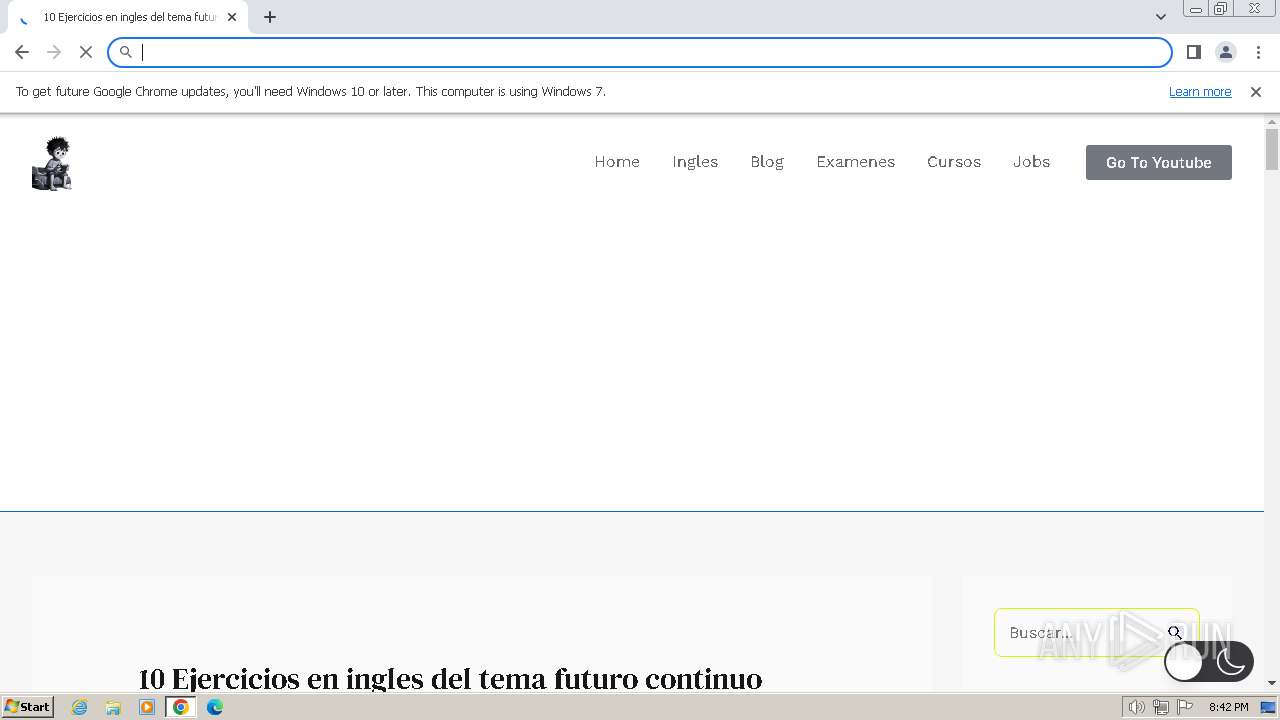Open the Cursos menu item
1280x720 pixels.
tap(954, 162)
